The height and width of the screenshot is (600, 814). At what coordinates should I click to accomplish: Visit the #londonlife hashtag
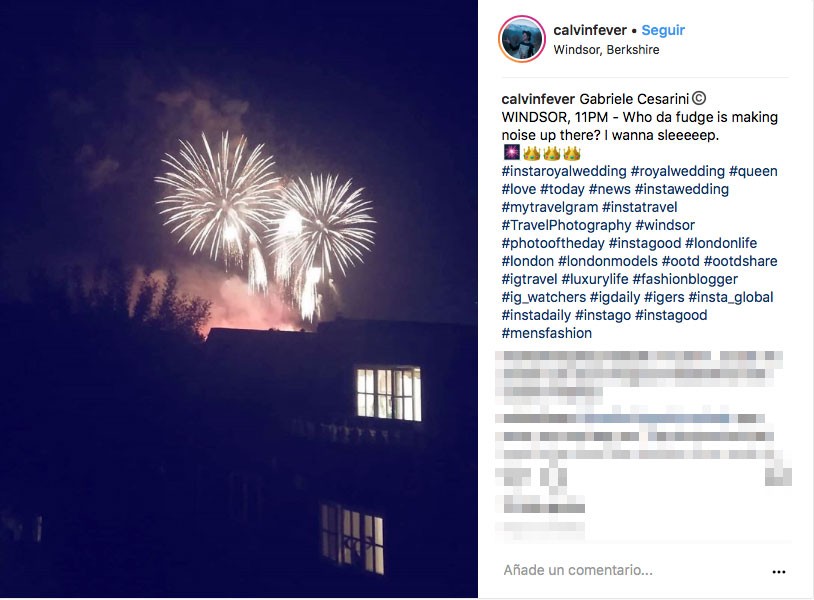[x=721, y=243]
